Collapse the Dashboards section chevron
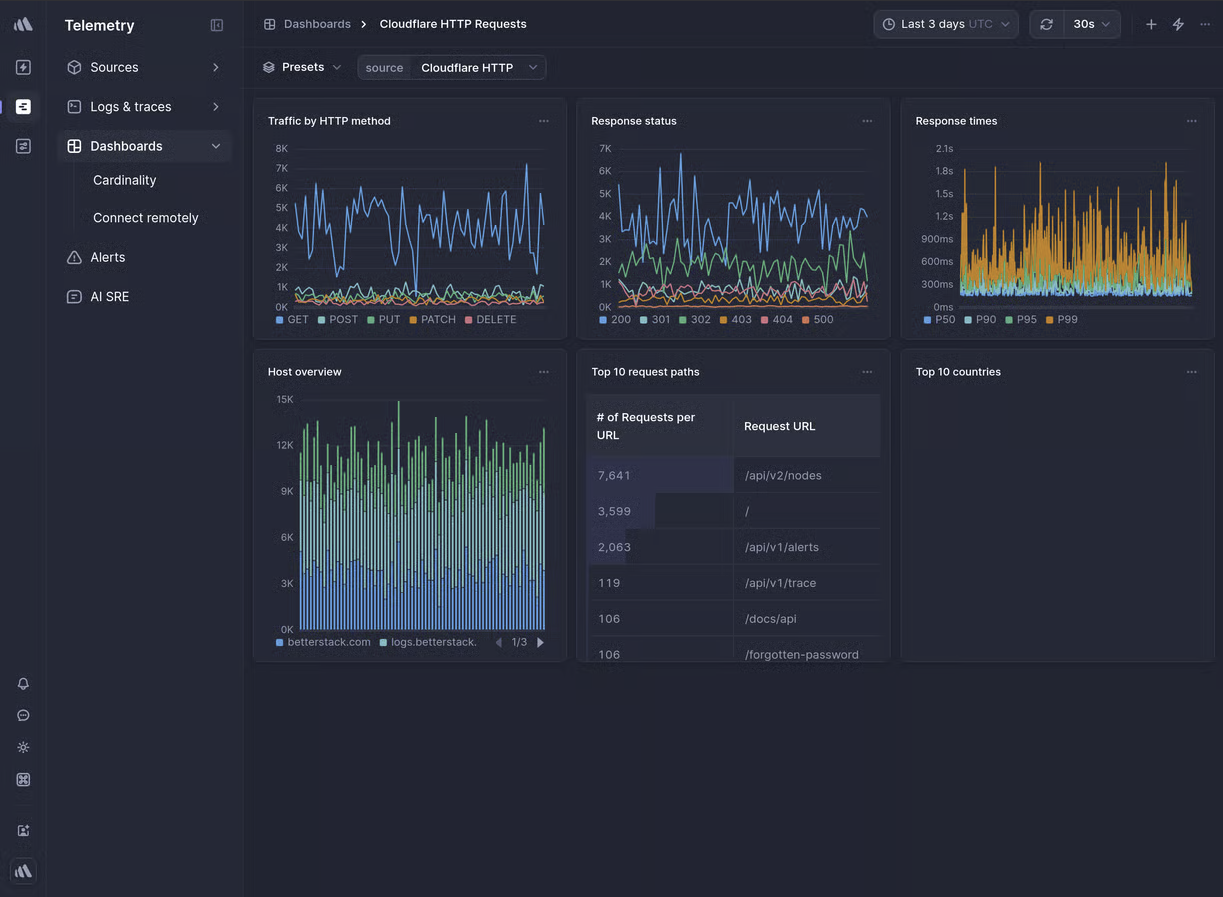 tap(216, 145)
